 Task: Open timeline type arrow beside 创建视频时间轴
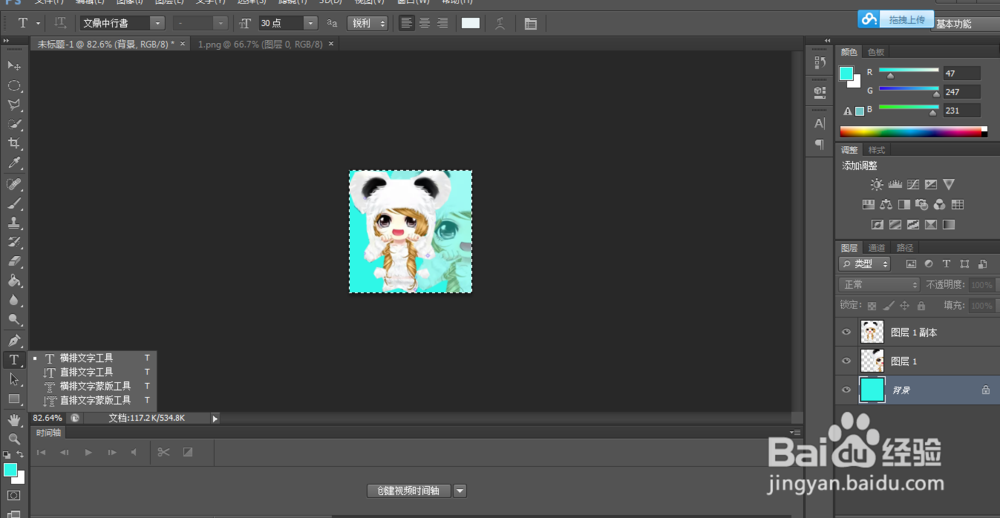pos(460,491)
